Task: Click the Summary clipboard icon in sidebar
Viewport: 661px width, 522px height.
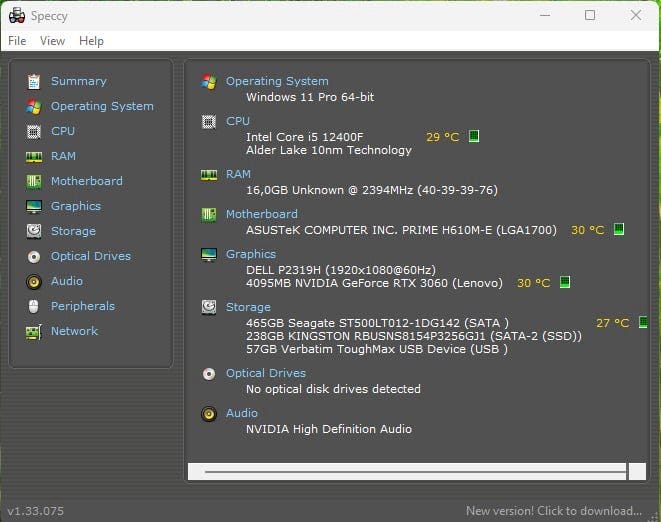Action: tap(34, 81)
